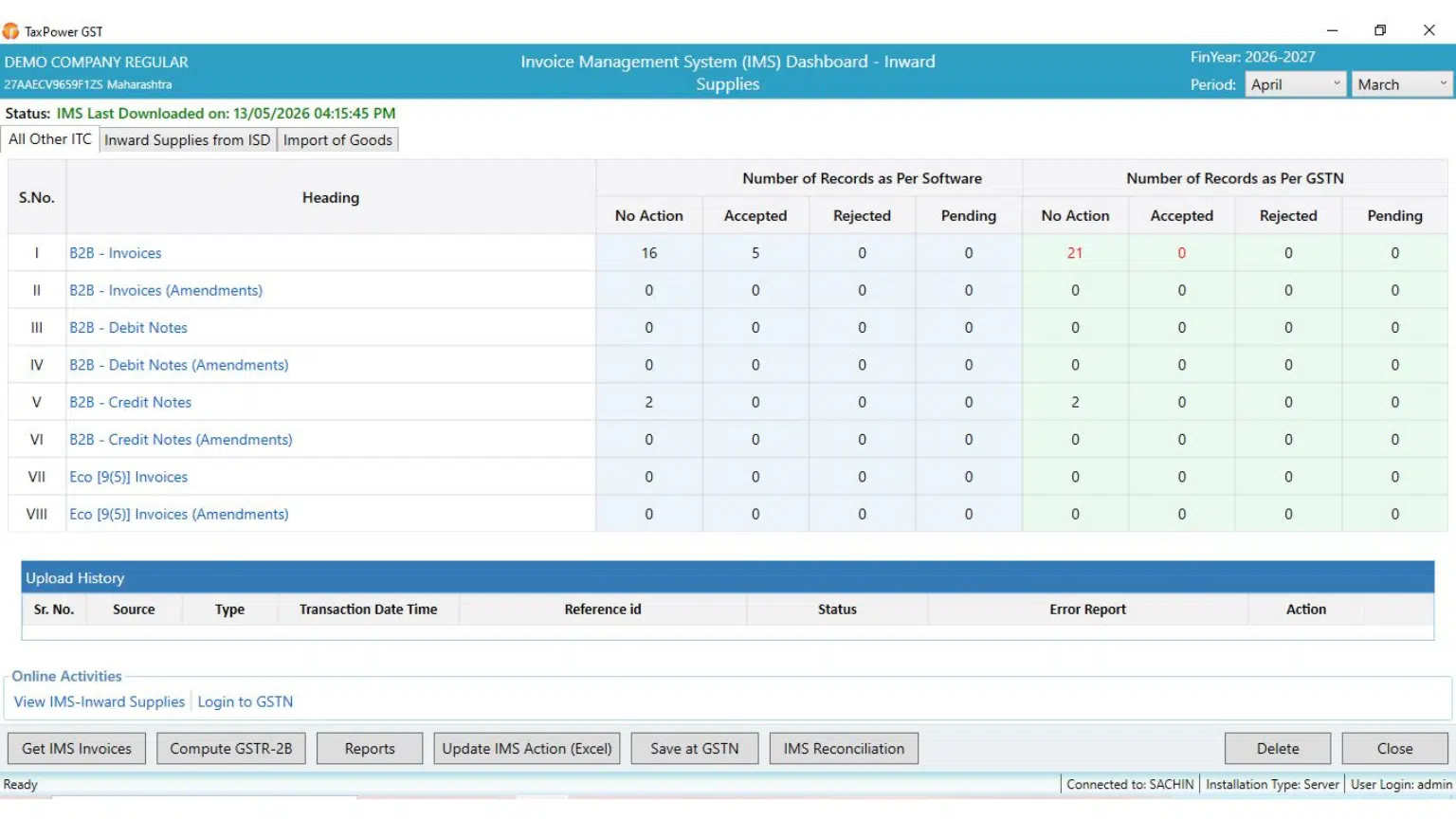
Task: Click the Reference id column header
Action: (603, 610)
